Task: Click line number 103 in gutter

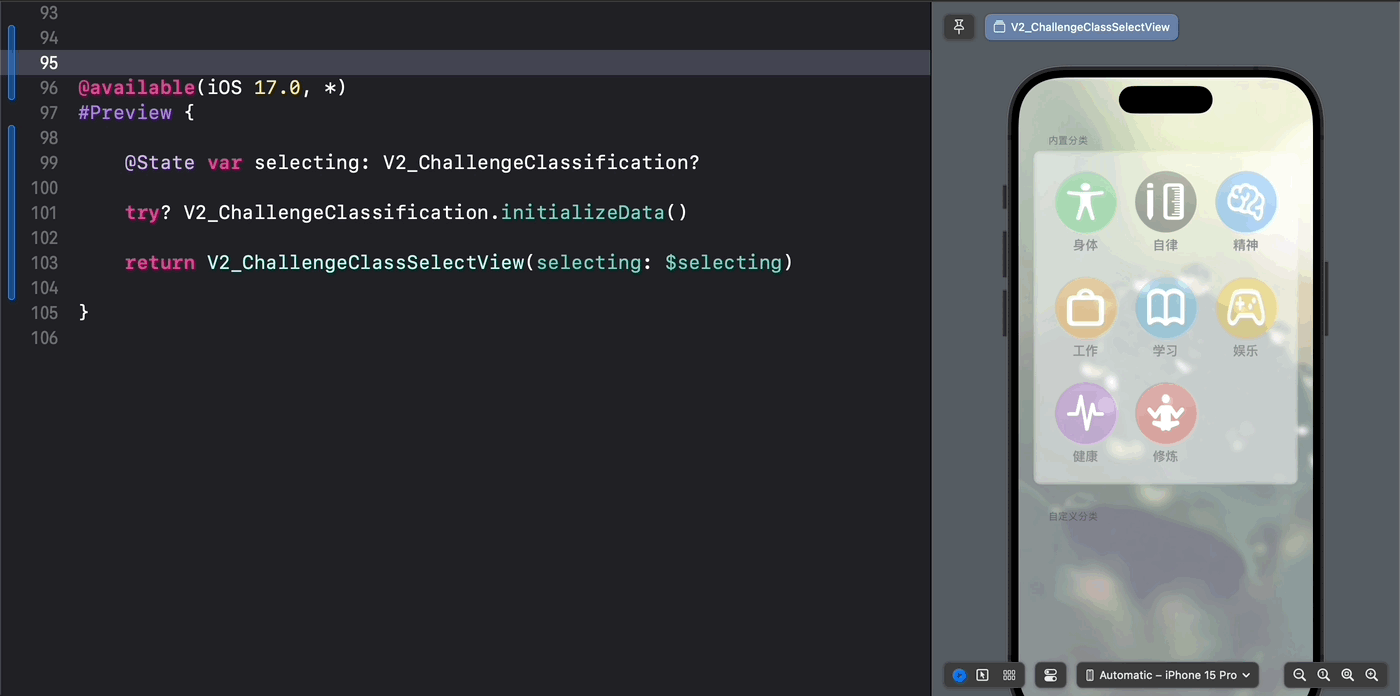Action: (44, 263)
